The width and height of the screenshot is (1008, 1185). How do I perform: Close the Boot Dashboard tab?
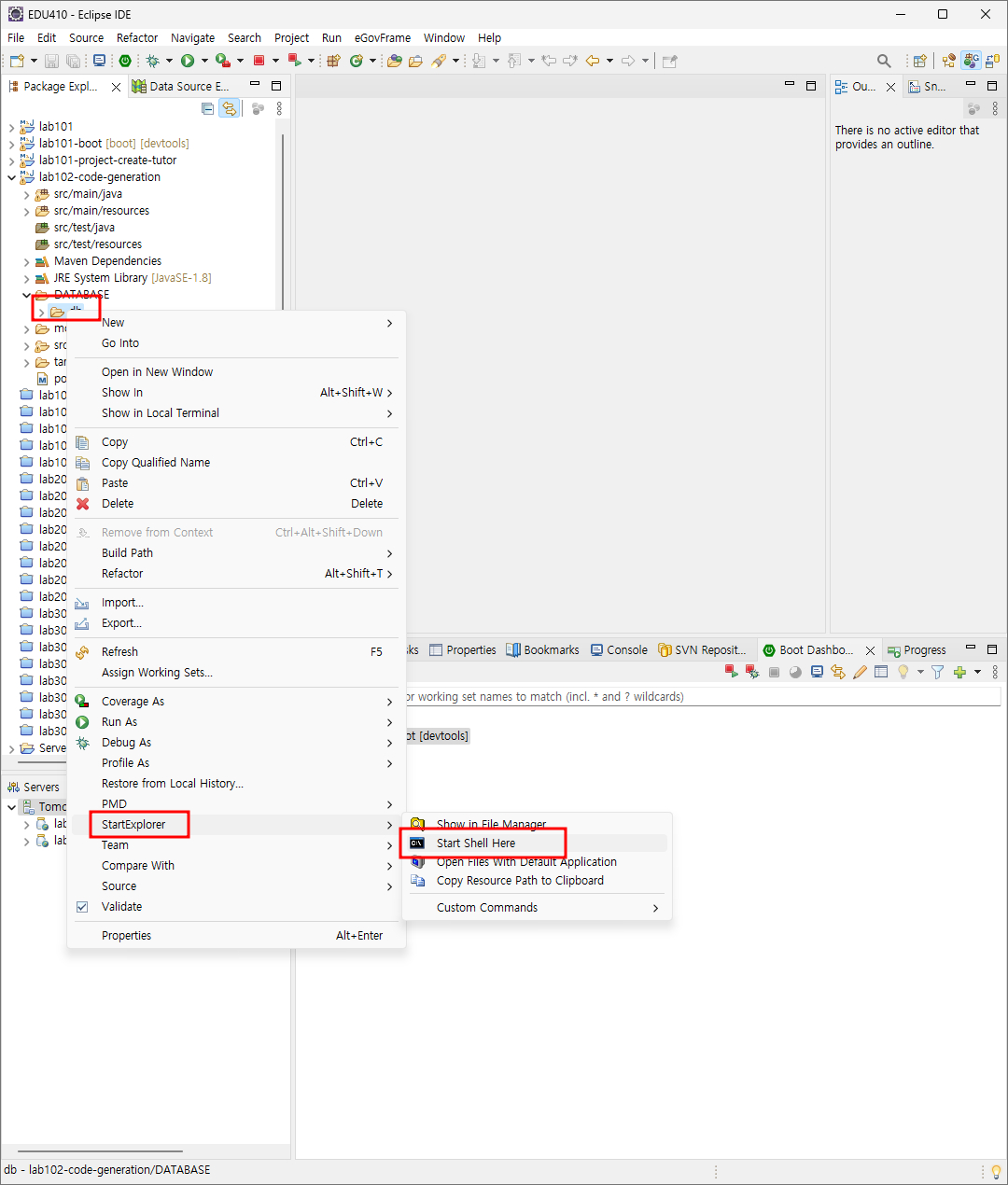(x=870, y=650)
